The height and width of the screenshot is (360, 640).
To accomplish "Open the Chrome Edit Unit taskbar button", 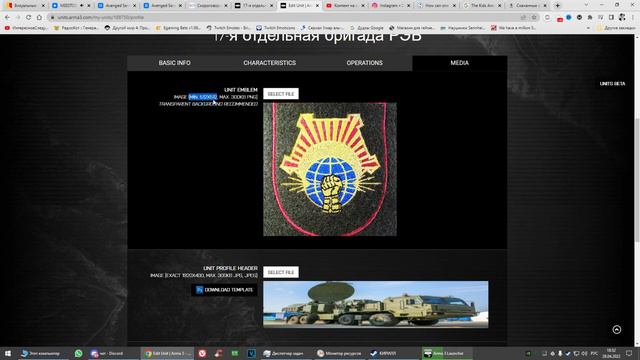I will (x=167, y=353).
